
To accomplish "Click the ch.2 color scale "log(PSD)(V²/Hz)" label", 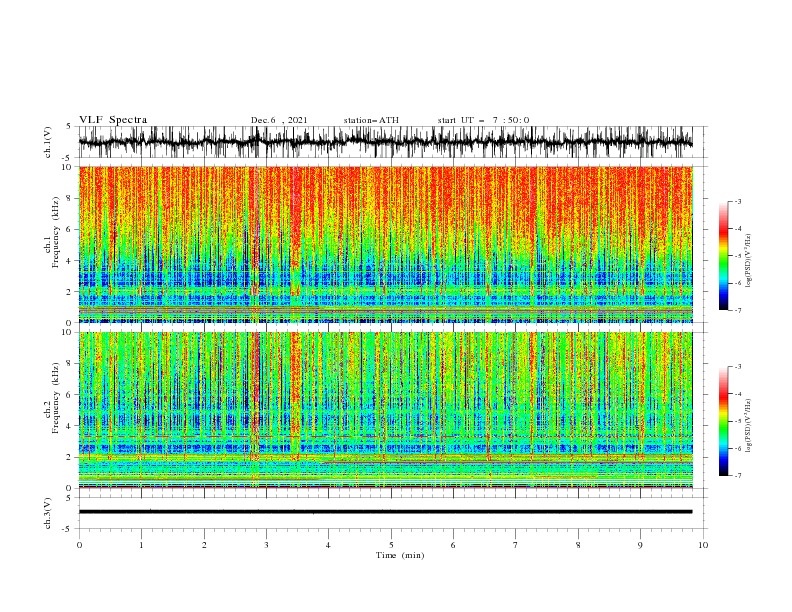I will (749, 426).
